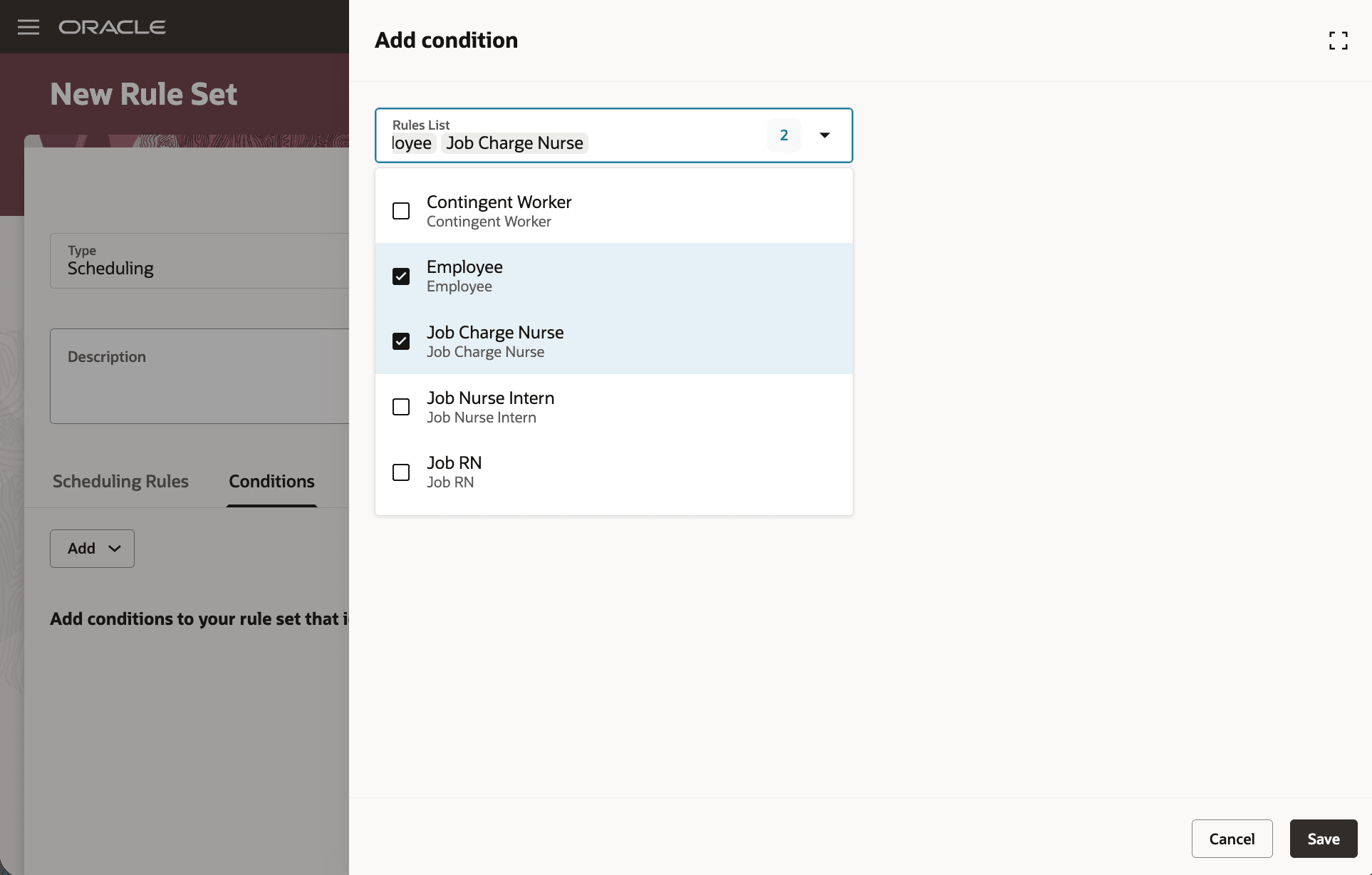Viewport: 1372px width, 875px height.
Task: Open the hamburger navigation menu
Action: click(x=28, y=27)
